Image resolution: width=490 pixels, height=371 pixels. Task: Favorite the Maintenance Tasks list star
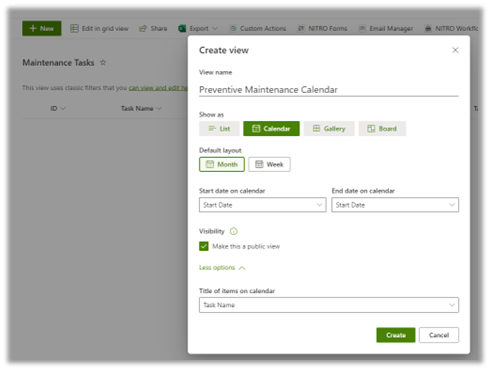point(103,62)
